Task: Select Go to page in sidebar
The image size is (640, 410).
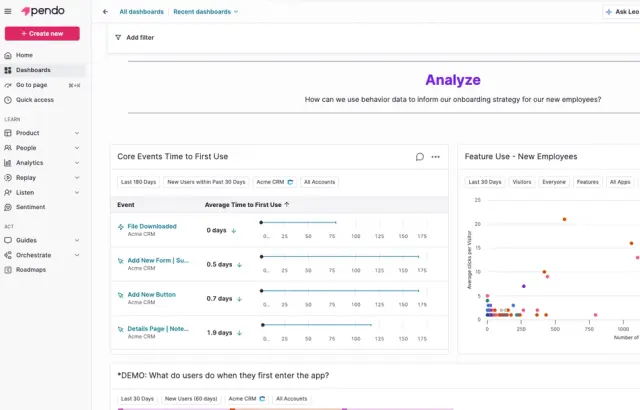Action: coord(43,85)
